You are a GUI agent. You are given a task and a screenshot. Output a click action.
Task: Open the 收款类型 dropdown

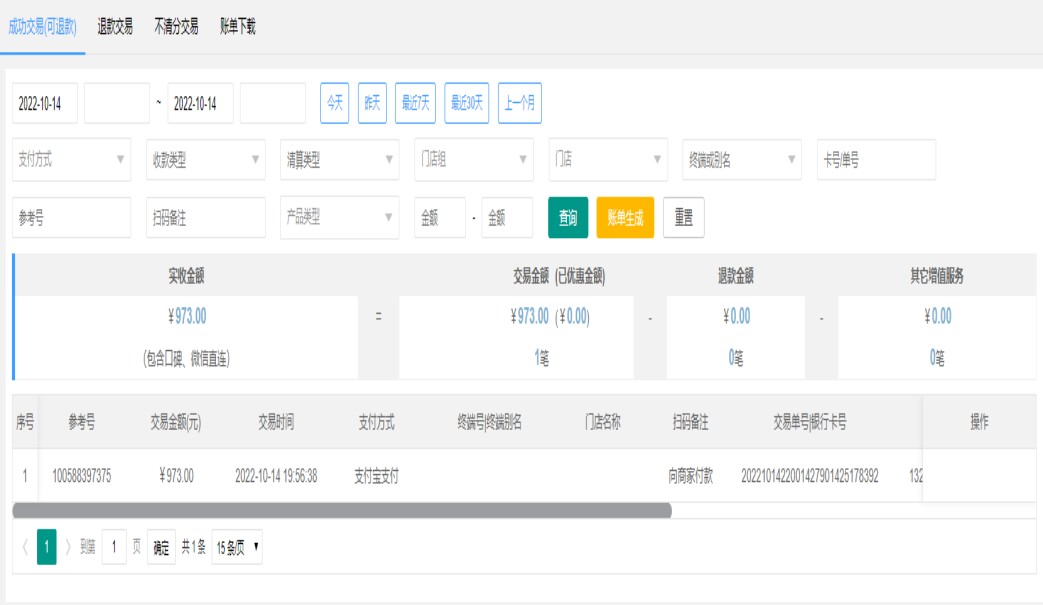pyautogui.click(x=205, y=160)
